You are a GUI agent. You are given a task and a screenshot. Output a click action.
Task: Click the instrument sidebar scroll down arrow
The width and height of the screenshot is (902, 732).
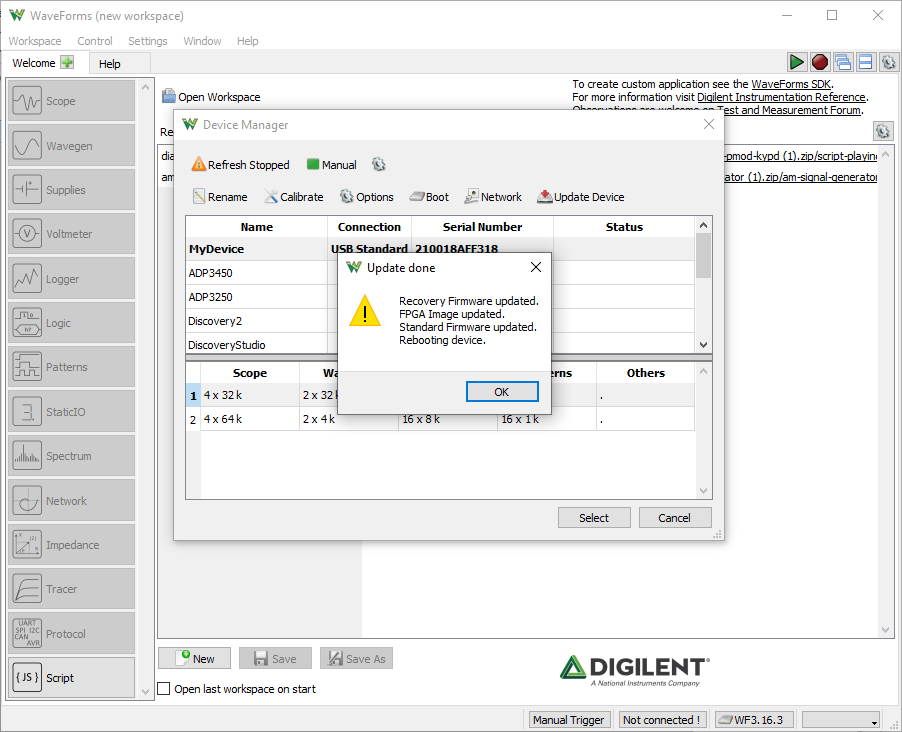click(145, 692)
